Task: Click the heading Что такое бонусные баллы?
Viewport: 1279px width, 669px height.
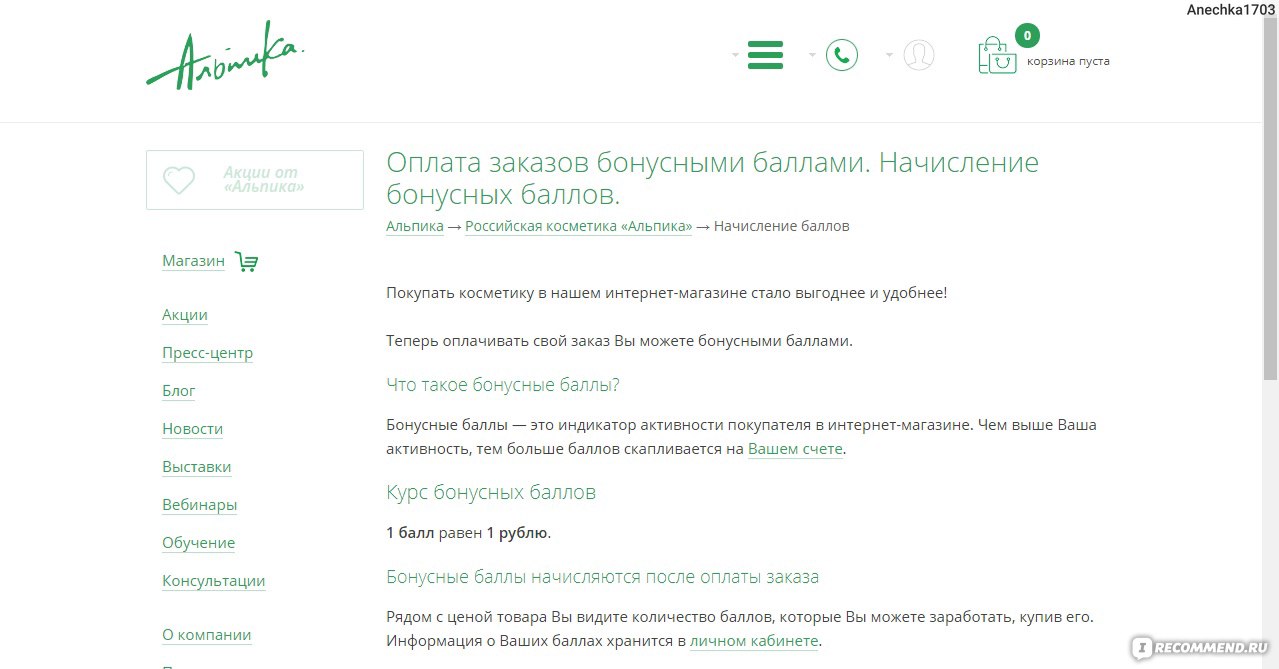Action: tap(503, 385)
